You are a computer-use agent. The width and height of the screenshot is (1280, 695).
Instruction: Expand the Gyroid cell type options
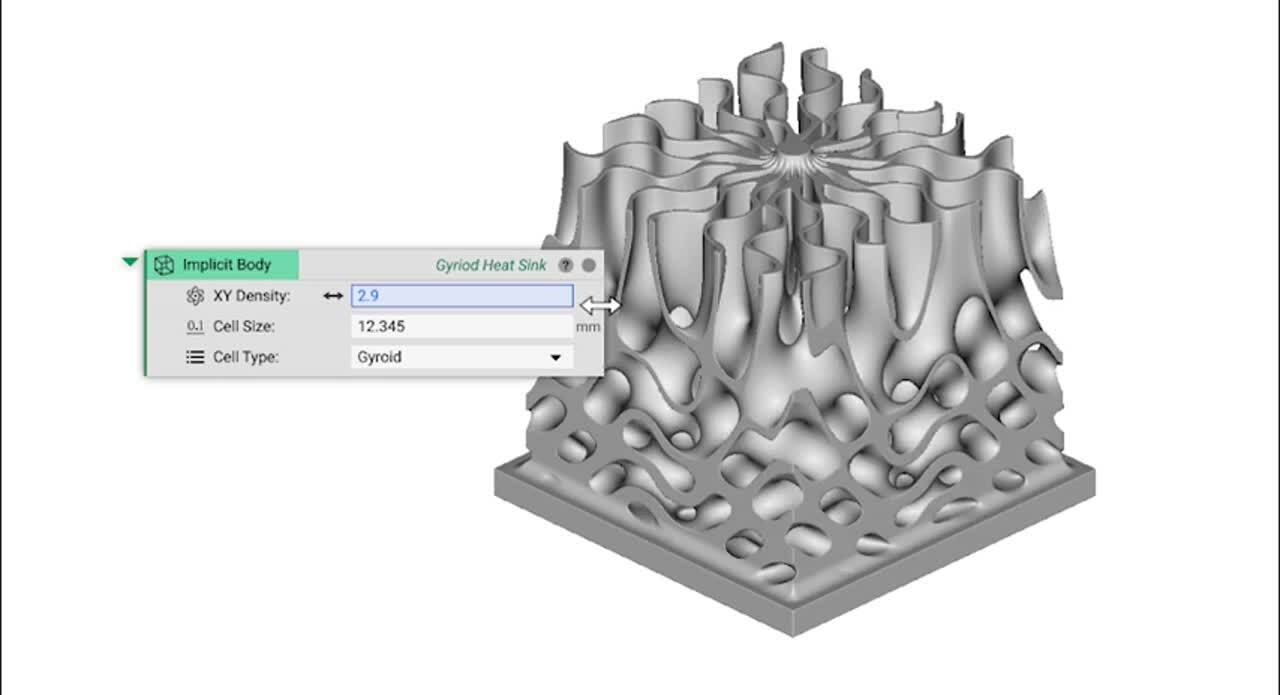(556, 356)
